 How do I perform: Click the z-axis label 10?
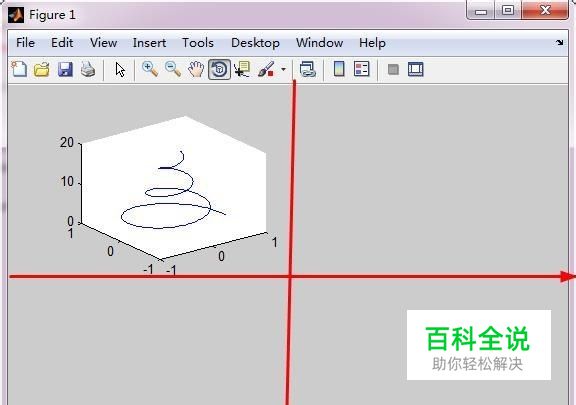coord(68,182)
